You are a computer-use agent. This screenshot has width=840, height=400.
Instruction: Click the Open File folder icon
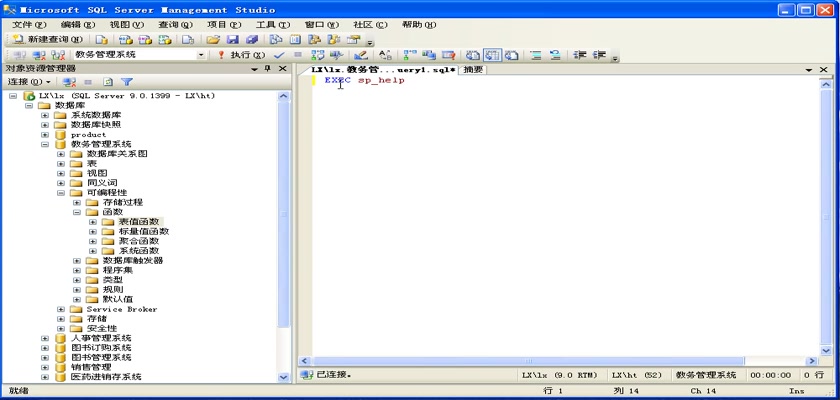click(213, 39)
